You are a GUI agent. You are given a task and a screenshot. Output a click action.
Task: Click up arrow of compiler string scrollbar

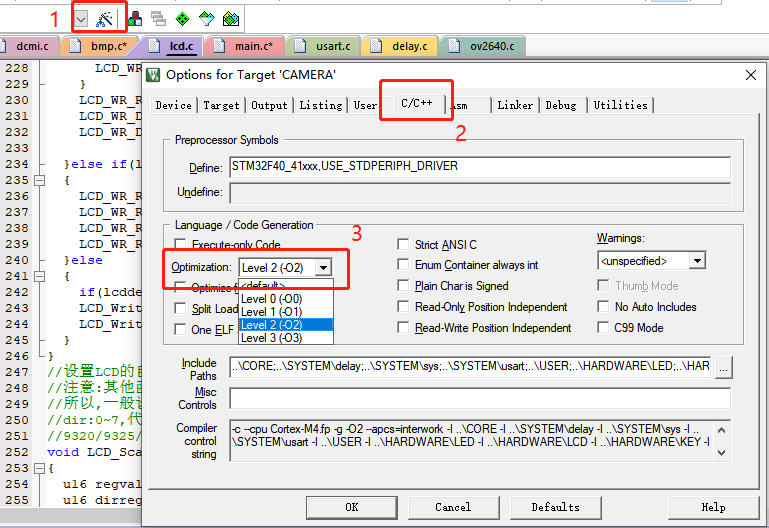pyautogui.click(x=721, y=430)
